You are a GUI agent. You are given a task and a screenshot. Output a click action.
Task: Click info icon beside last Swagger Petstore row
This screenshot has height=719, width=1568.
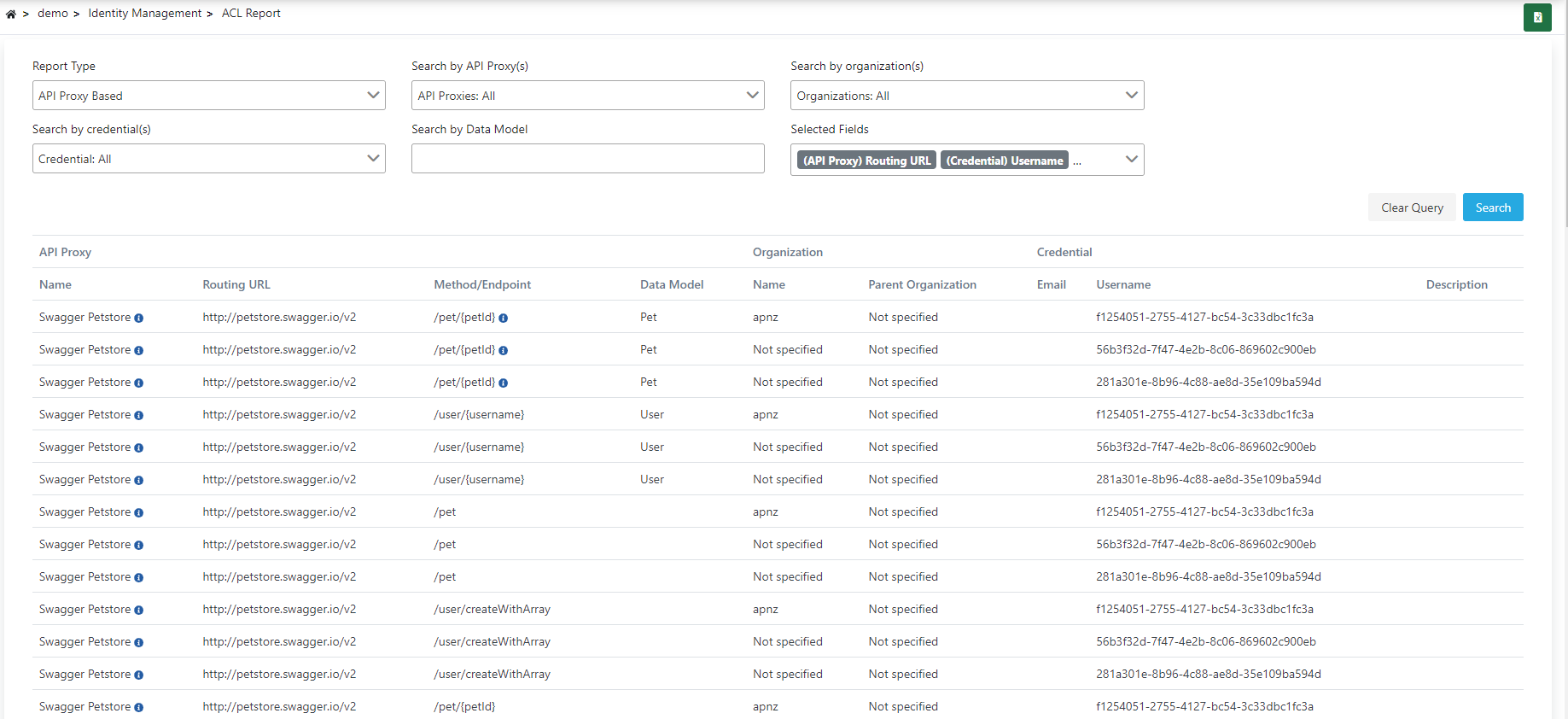pos(138,707)
